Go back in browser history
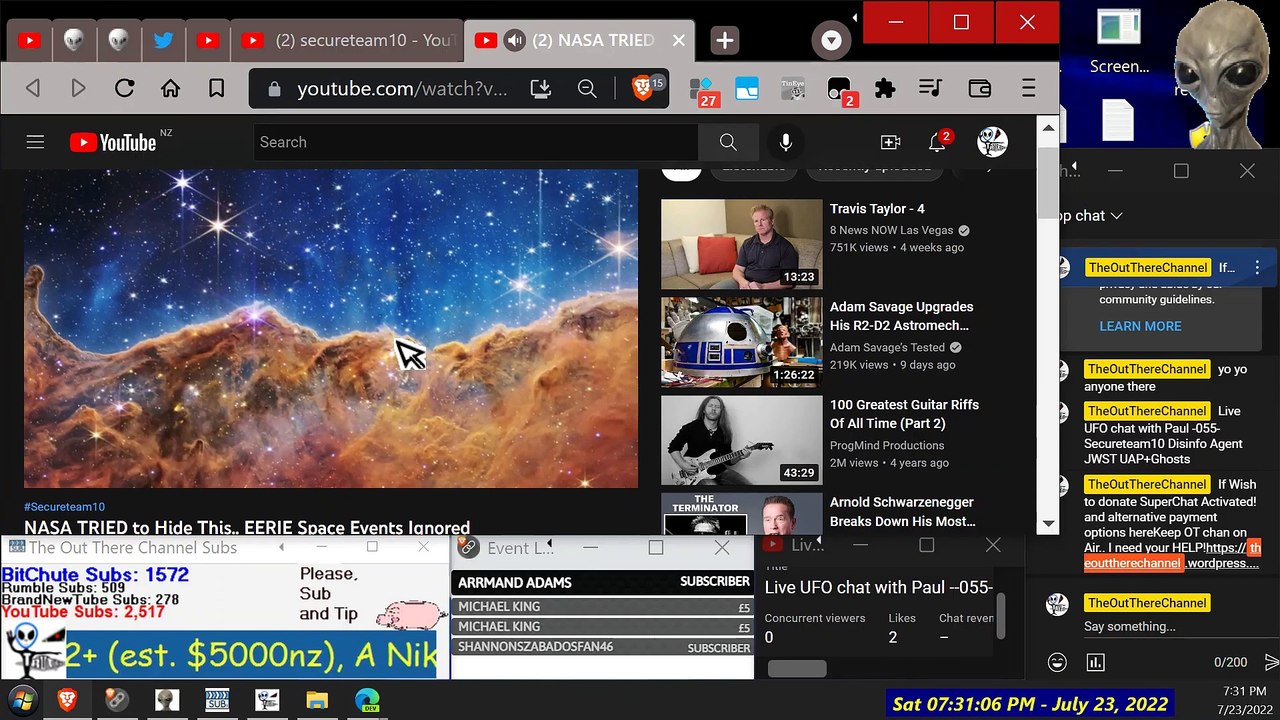 click(33, 88)
